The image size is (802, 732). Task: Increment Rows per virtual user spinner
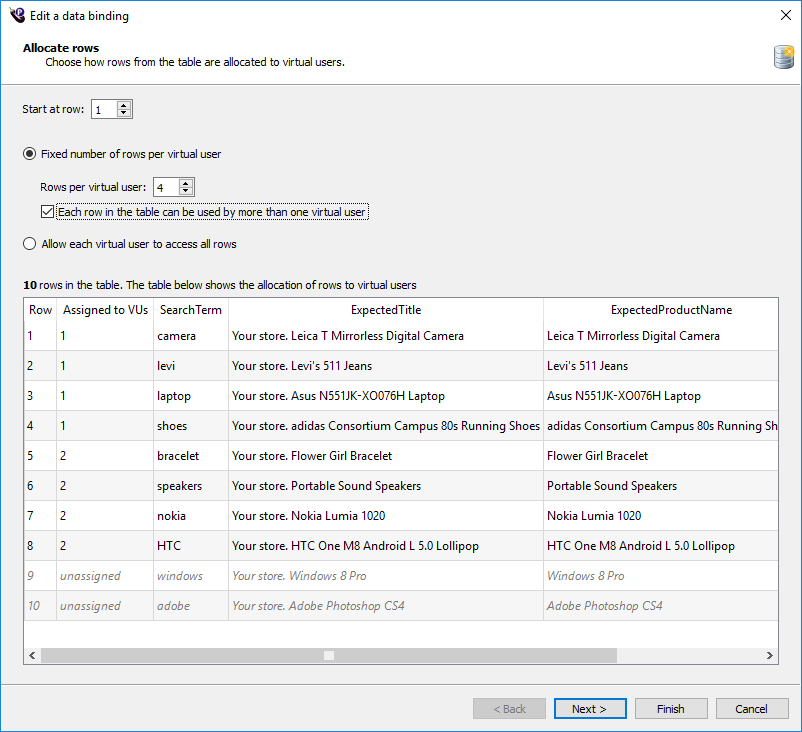(x=186, y=183)
